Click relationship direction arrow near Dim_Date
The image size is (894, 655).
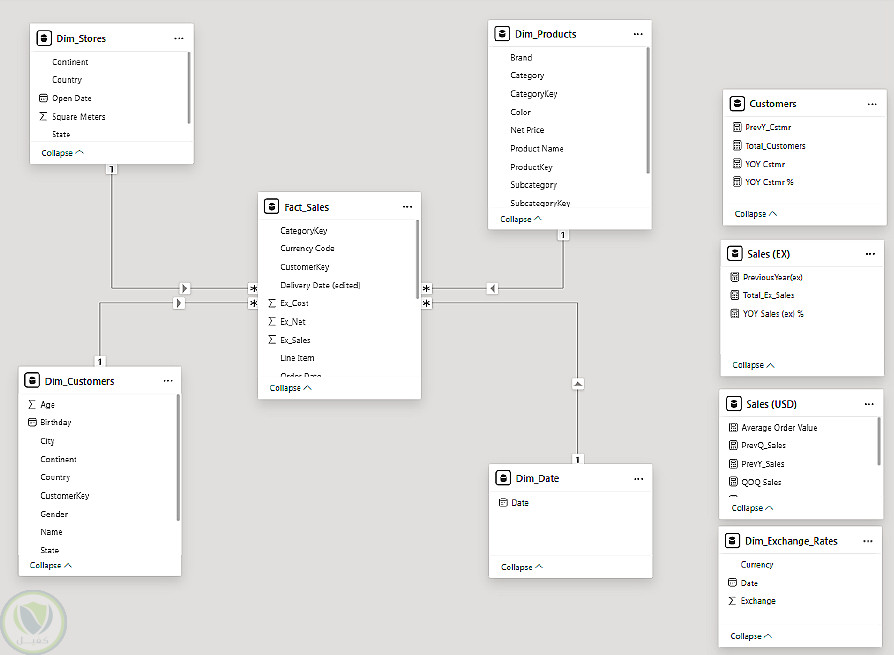click(x=577, y=384)
